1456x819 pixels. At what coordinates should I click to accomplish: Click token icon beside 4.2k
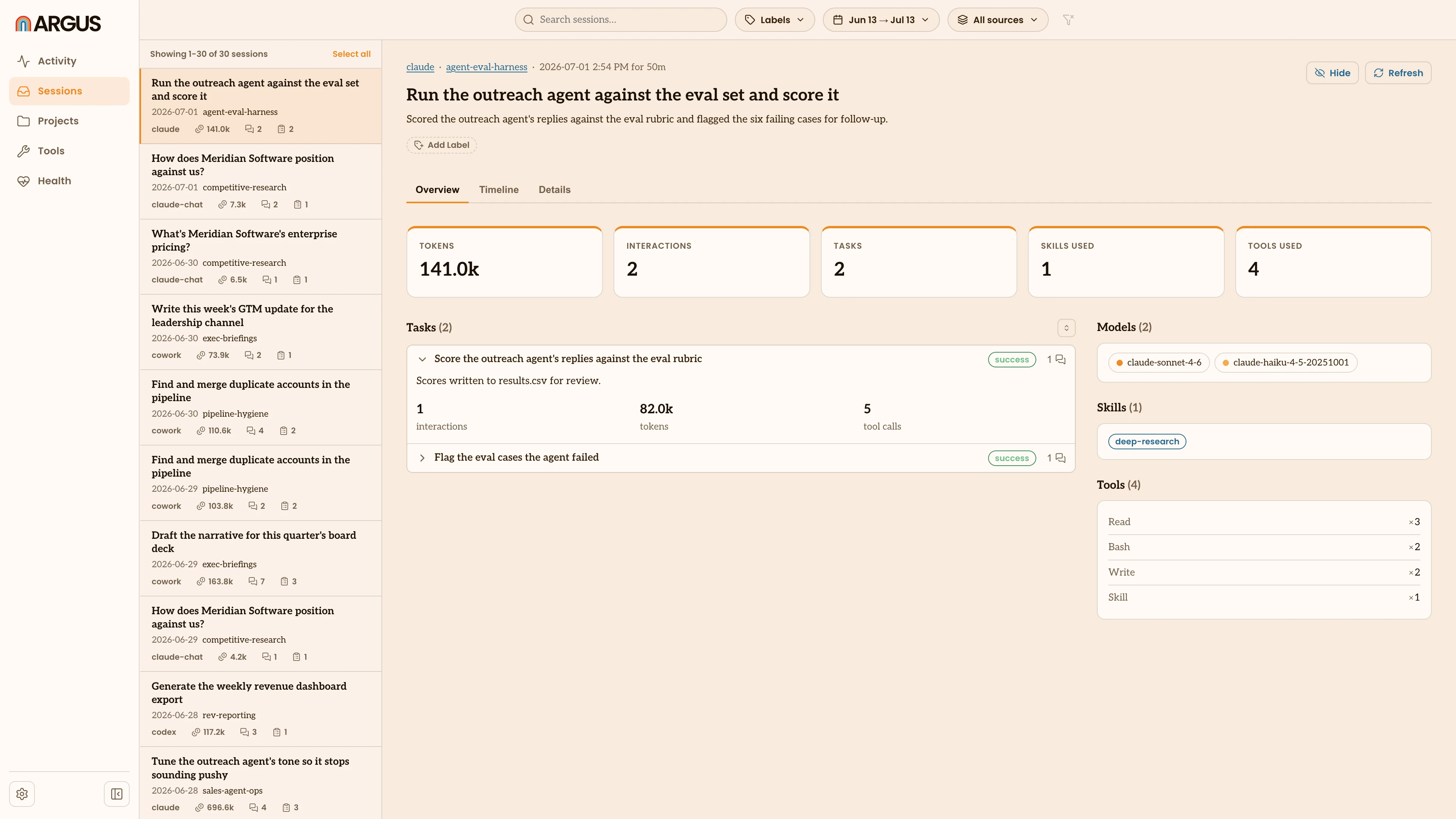pos(223,657)
